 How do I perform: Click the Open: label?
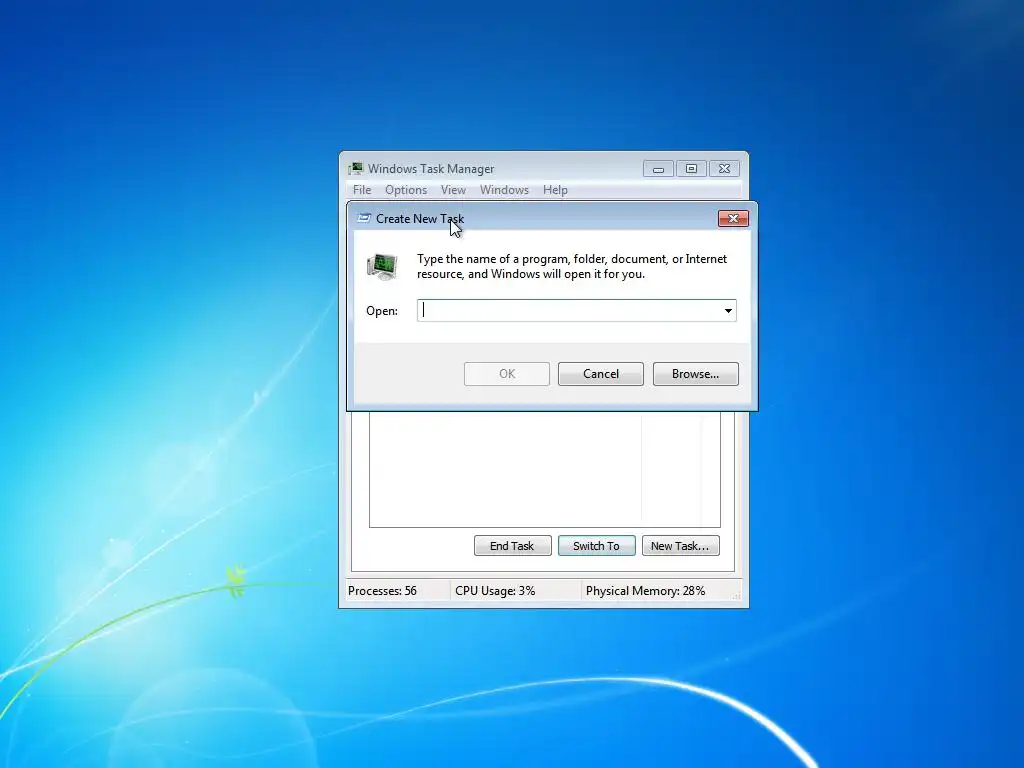coord(382,311)
